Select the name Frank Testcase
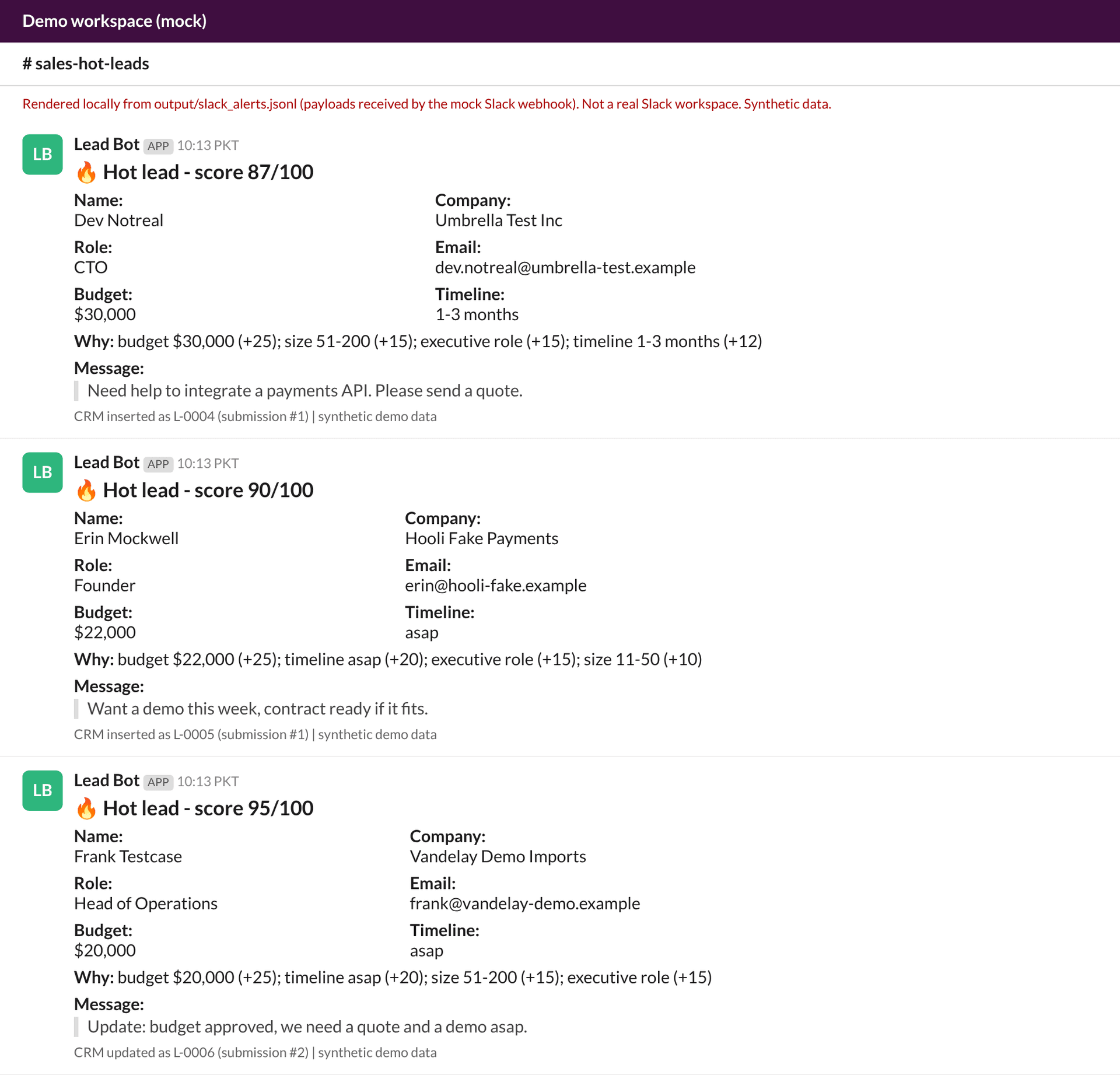This screenshot has width=1120, height=1075. (128, 856)
